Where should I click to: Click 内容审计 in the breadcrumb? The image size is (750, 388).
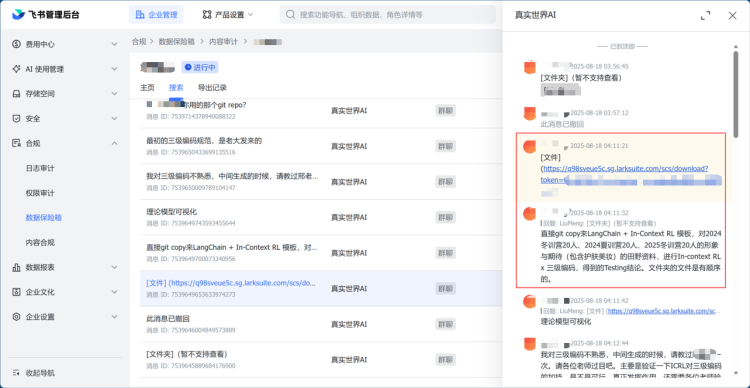(223, 42)
